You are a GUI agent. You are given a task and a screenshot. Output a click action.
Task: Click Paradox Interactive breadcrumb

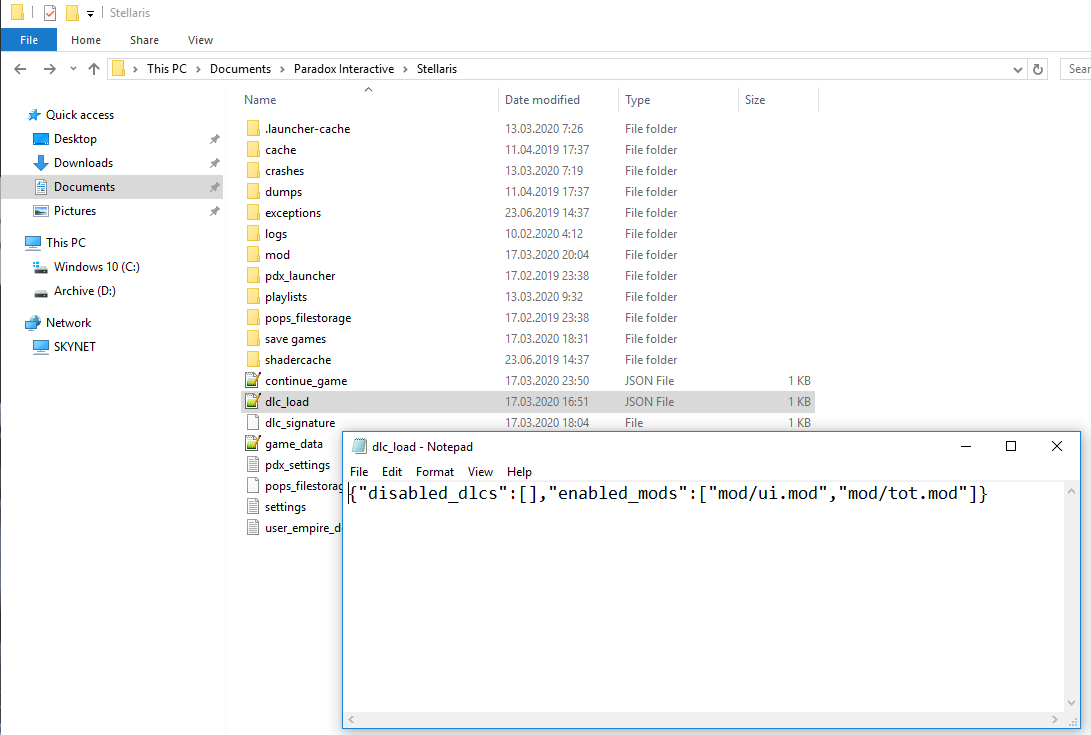344,69
